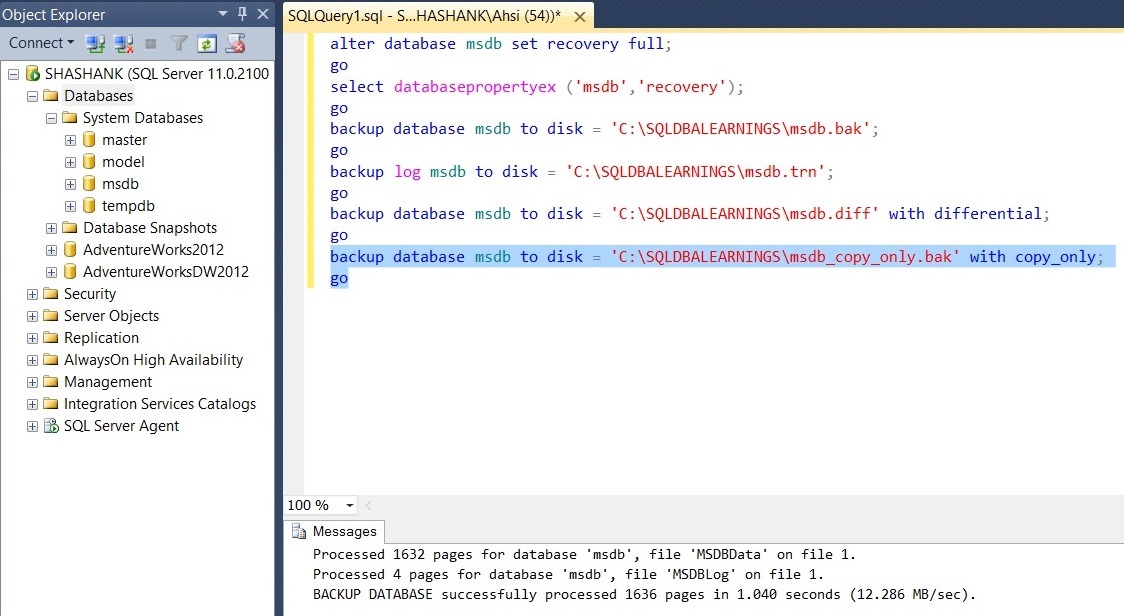
Task: Collapse the System Databases folder
Action: (51, 118)
